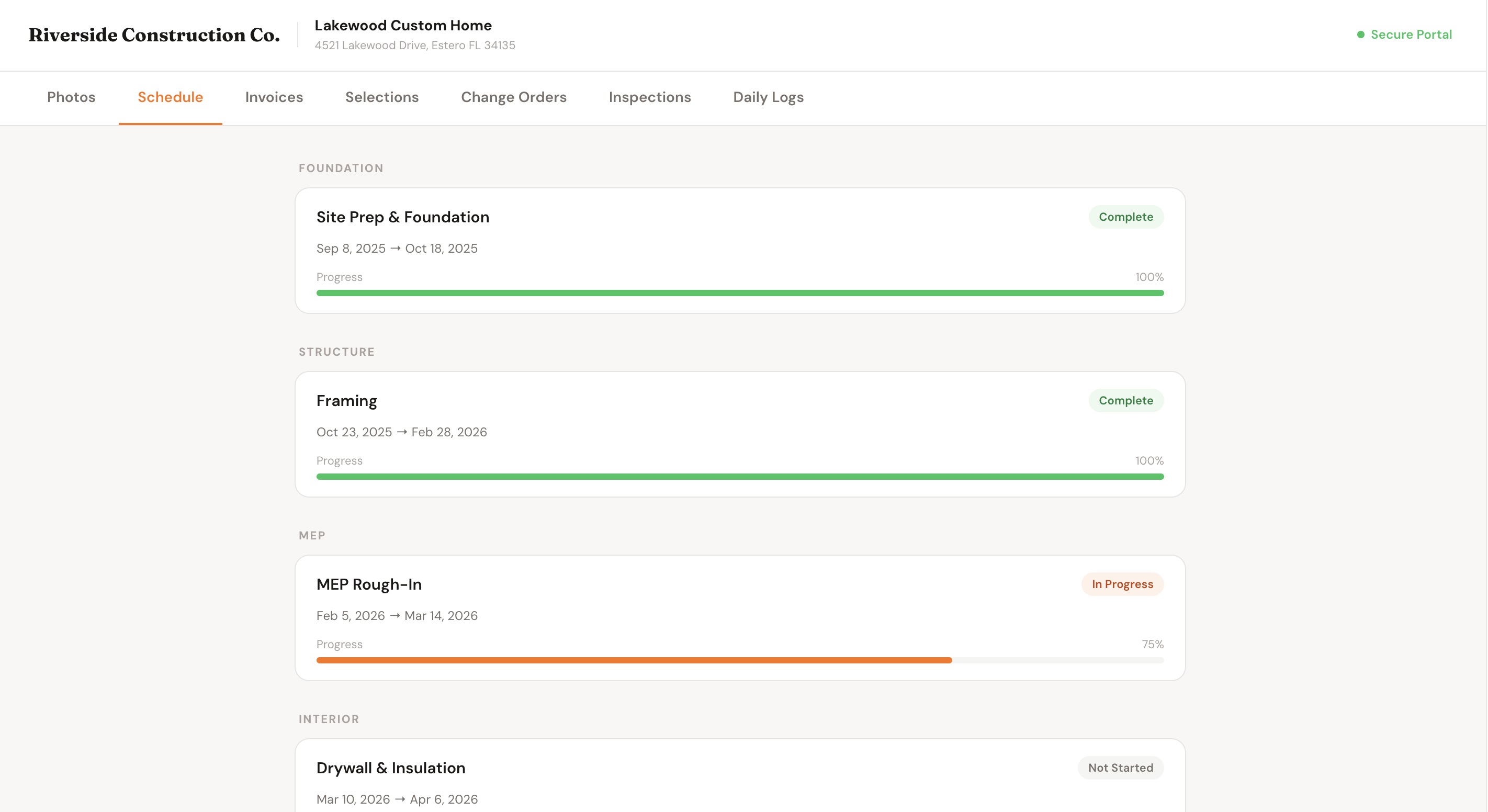The image size is (1488, 812).
Task: Click the 100% progress bar under Framing
Action: pos(739,476)
